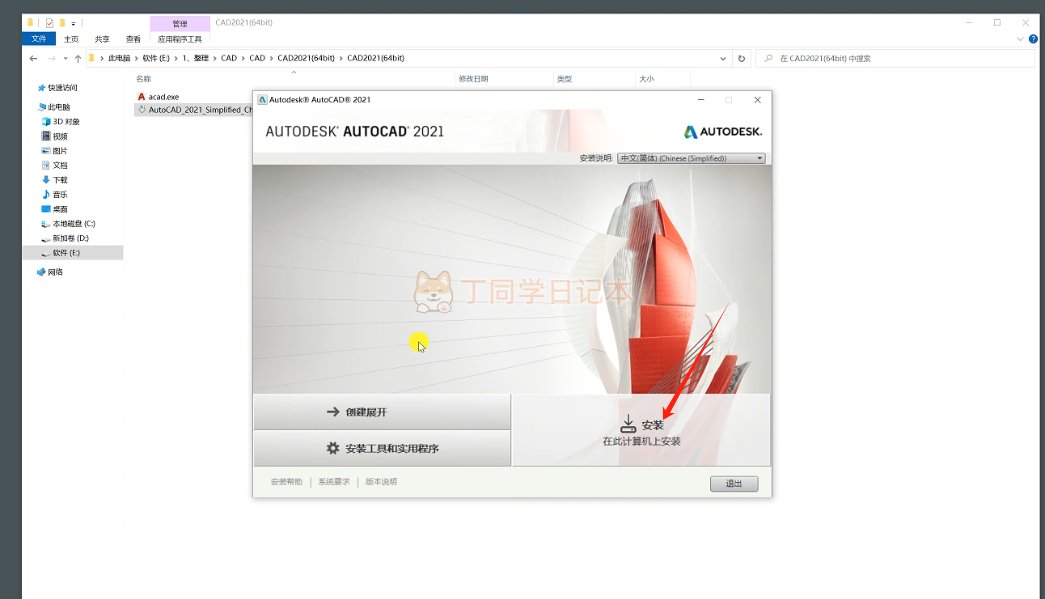This screenshot has height=599, width=1045.
Task: Click 1、整理 breadcrumb segment
Action: [x=195, y=59]
